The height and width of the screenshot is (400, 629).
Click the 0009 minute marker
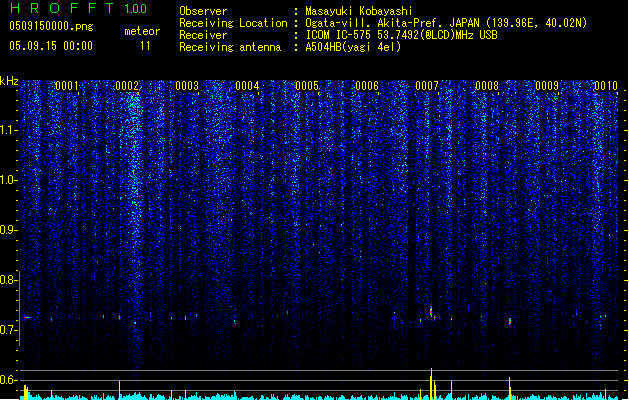[547, 86]
